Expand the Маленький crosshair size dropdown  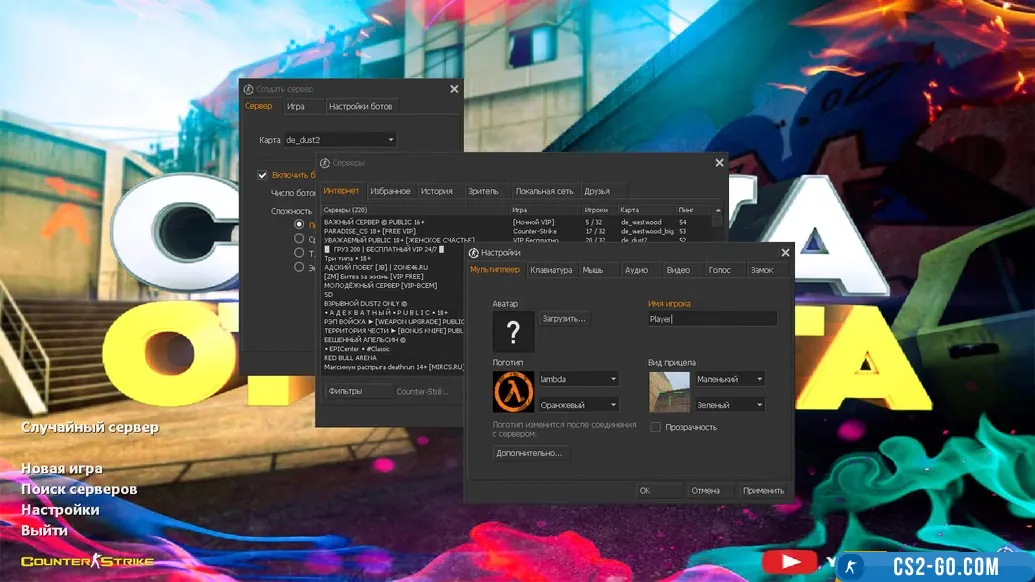[x=730, y=379]
